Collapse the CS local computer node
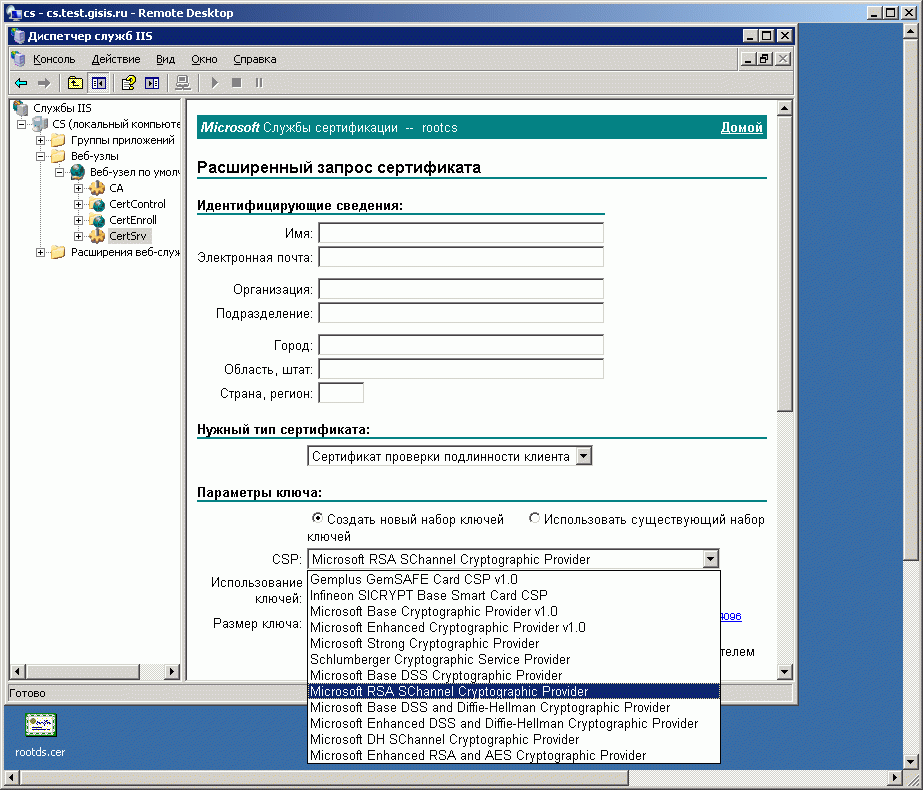The image size is (923, 790). pyautogui.click(x=22, y=124)
